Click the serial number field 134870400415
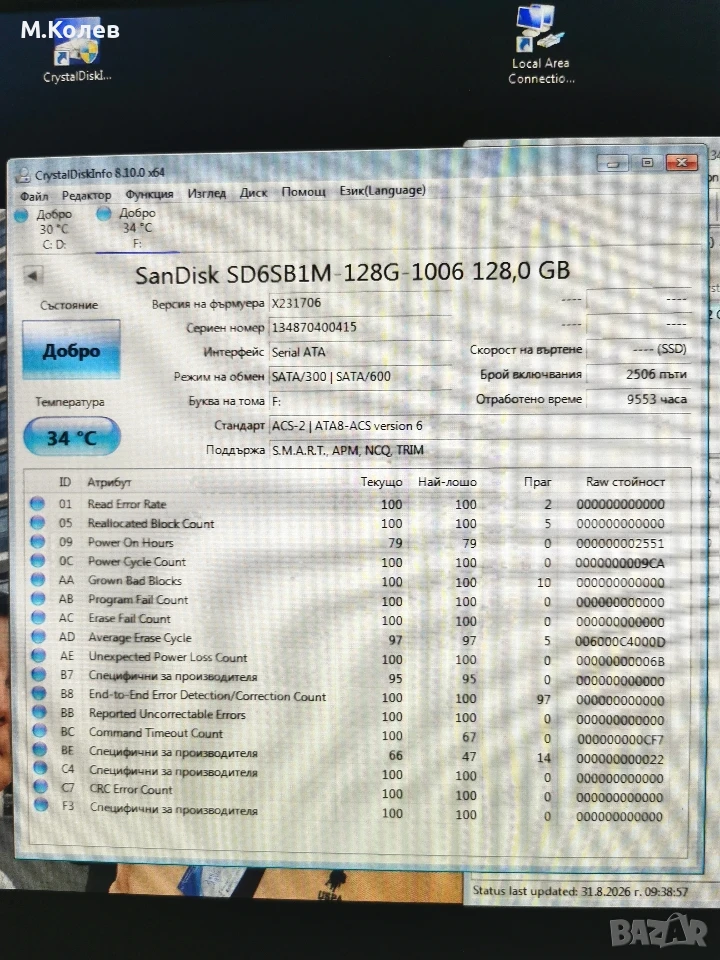This screenshot has width=720, height=960. tap(361, 328)
